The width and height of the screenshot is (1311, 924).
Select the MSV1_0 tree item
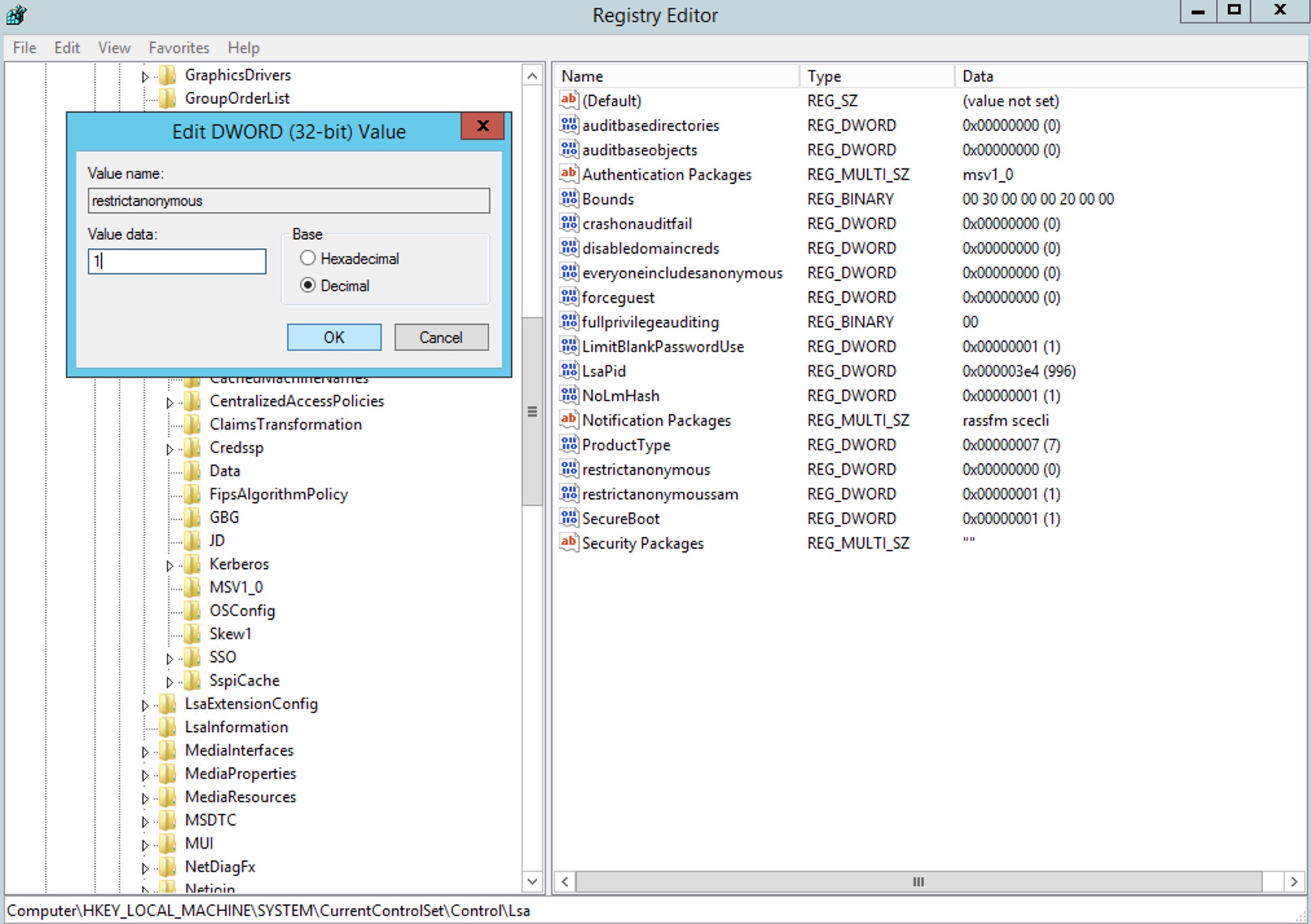click(236, 588)
